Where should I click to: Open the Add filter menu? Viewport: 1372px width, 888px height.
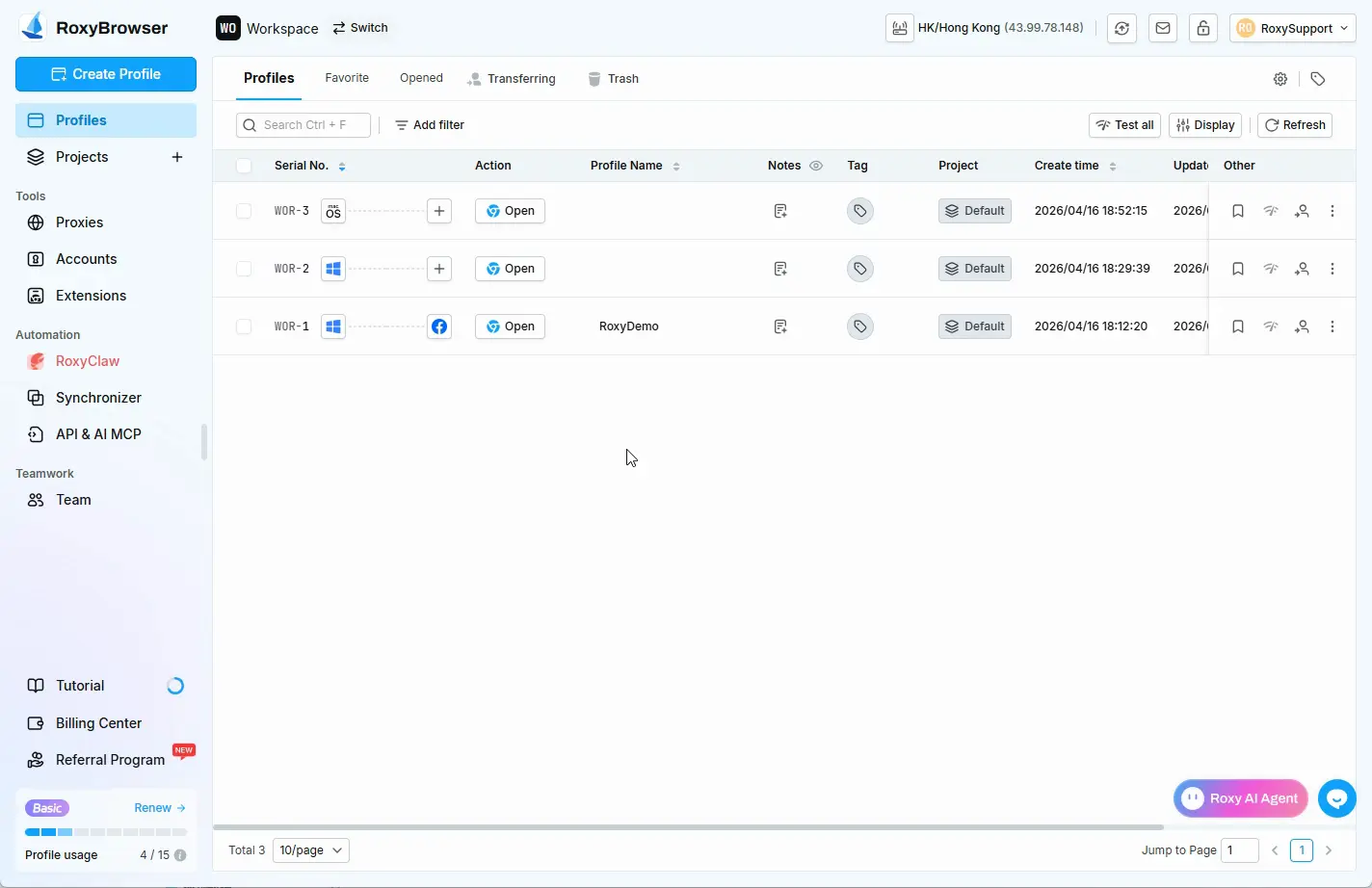pyautogui.click(x=430, y=125)
